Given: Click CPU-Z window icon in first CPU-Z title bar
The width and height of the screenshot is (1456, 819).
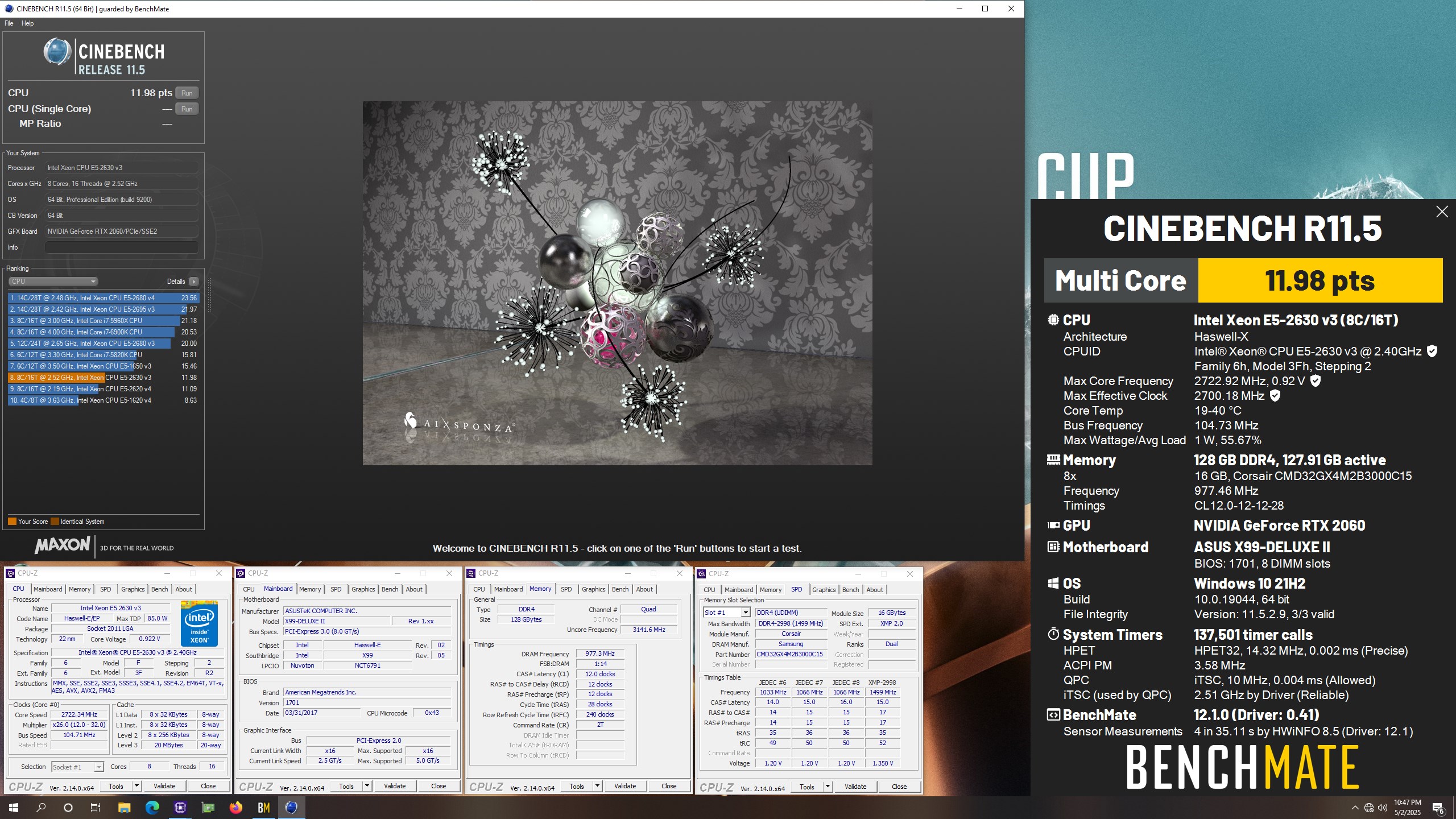Looking at the screenshot, I should click(x=10, y=573).
